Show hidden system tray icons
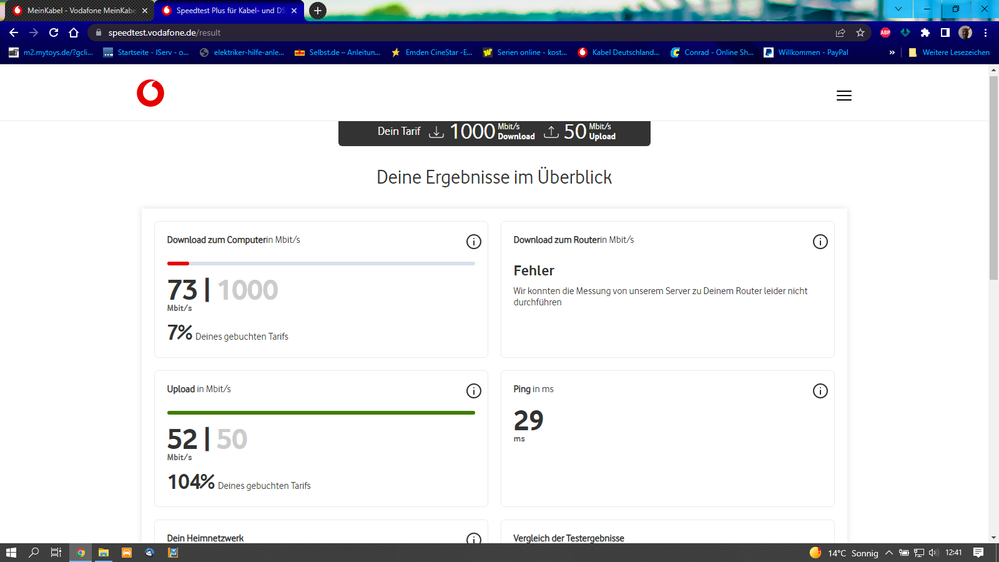This screenshot has height=562, width=999. (889, 552)
